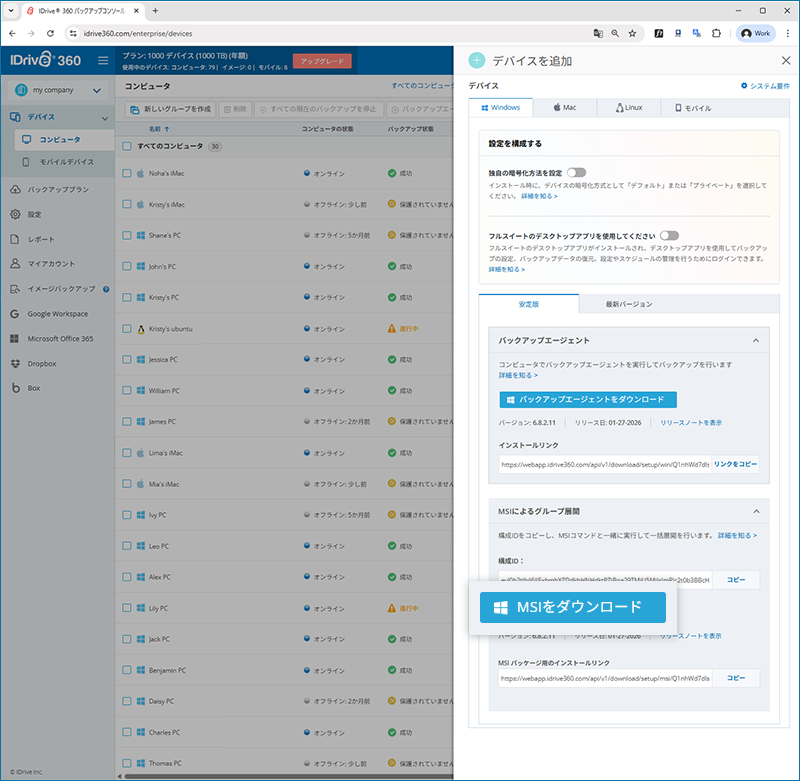The width and height of the screenshot is (800, 781).
Task: Bookmark this page with the star icon
Action: tap(632, 33)
